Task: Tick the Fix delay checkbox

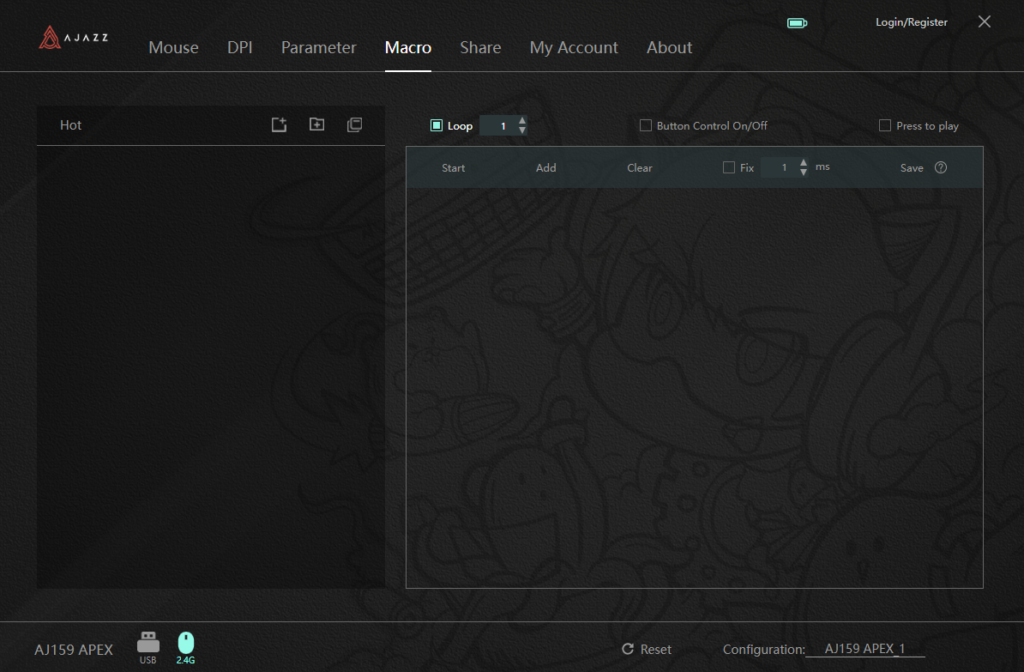Action: [x=728, y=168]
